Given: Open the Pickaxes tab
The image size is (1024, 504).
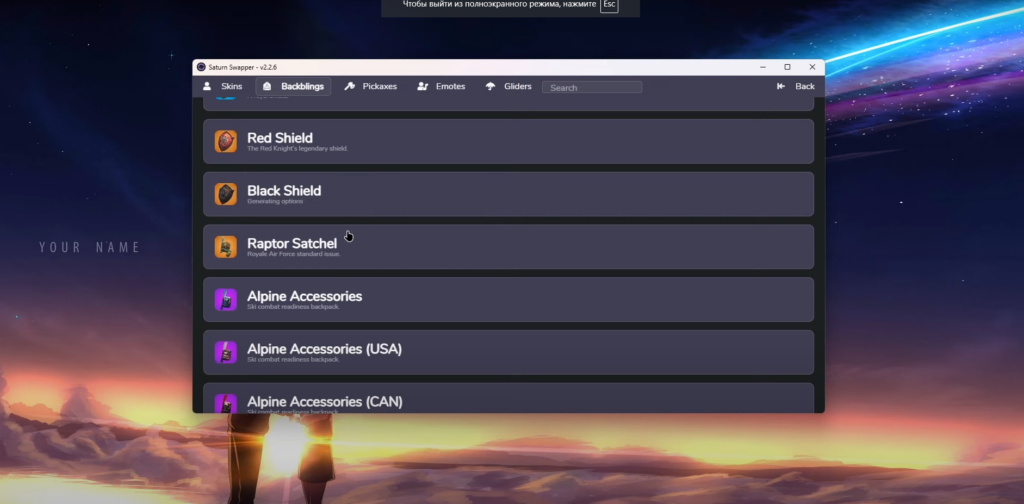Looking at the screenshot, I should [370, 87].
